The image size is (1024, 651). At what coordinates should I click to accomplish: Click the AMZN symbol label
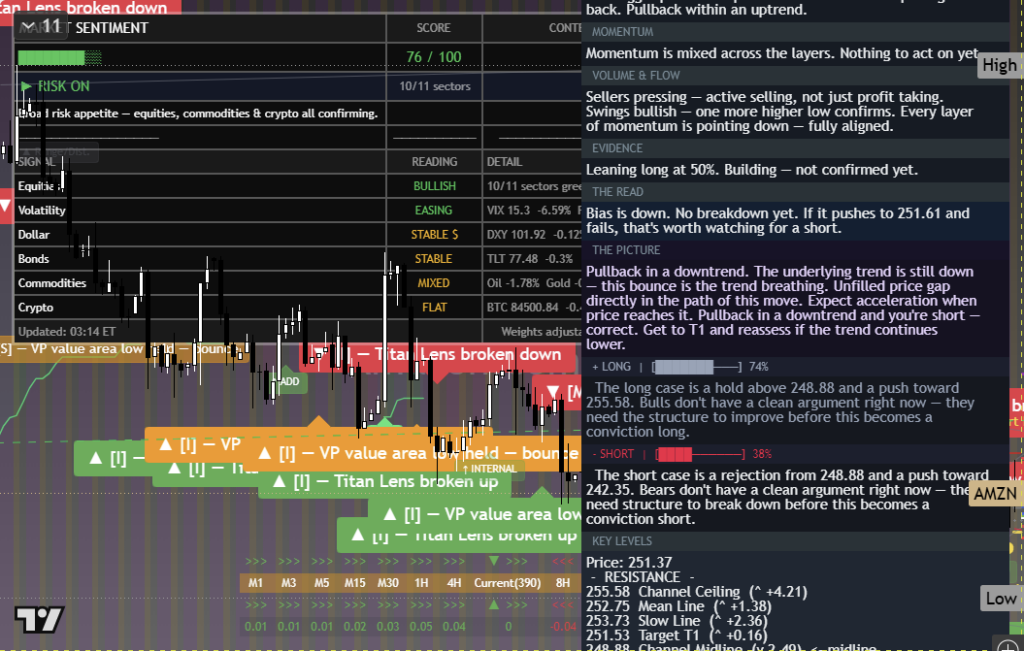[x=995, y=494]
